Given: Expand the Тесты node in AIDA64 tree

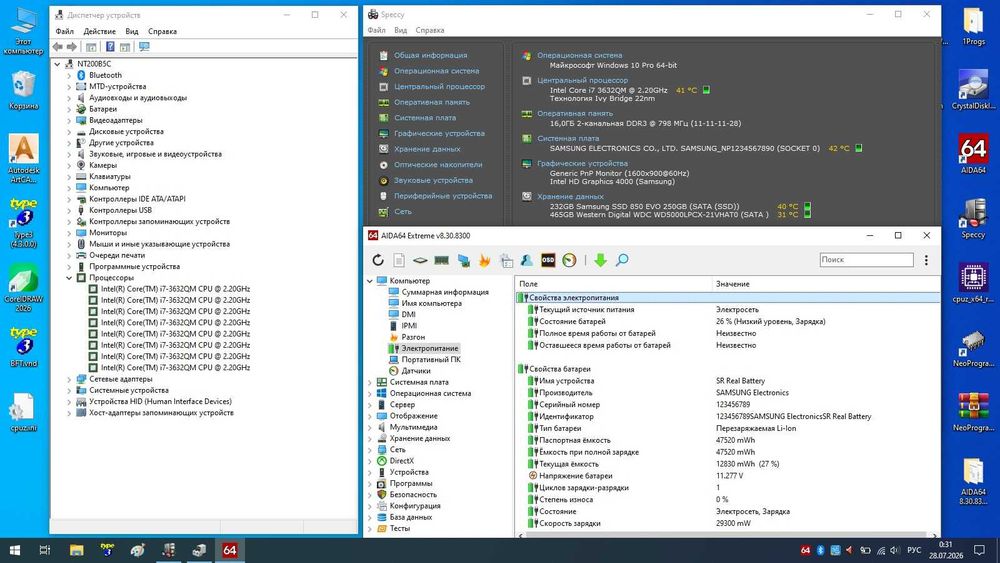Looking at the screenshot, I should point(370,529).
